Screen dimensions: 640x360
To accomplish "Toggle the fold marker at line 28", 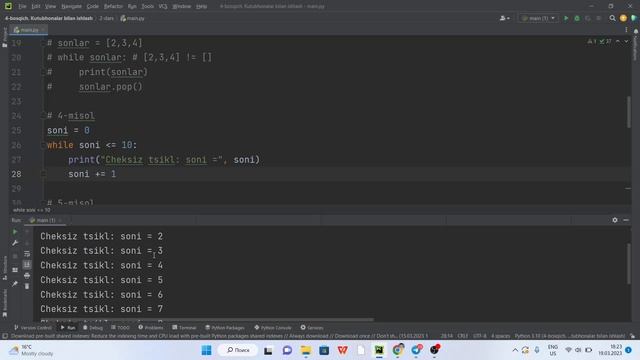I will click(43, 174).
